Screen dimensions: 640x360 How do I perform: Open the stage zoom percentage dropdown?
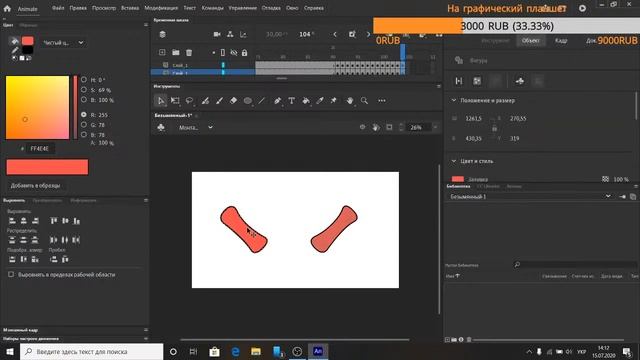tap(435, 127)
